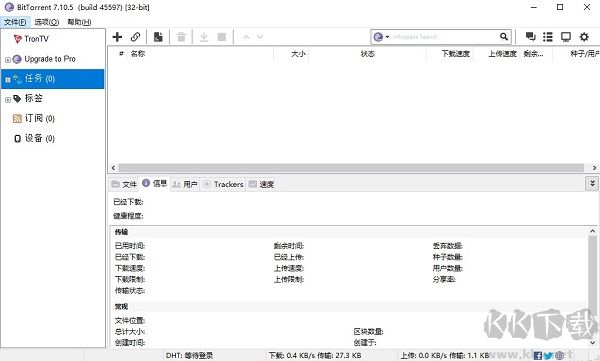
Task: Collapse detail pane with double-chevron button
Action: coord(592,183)
